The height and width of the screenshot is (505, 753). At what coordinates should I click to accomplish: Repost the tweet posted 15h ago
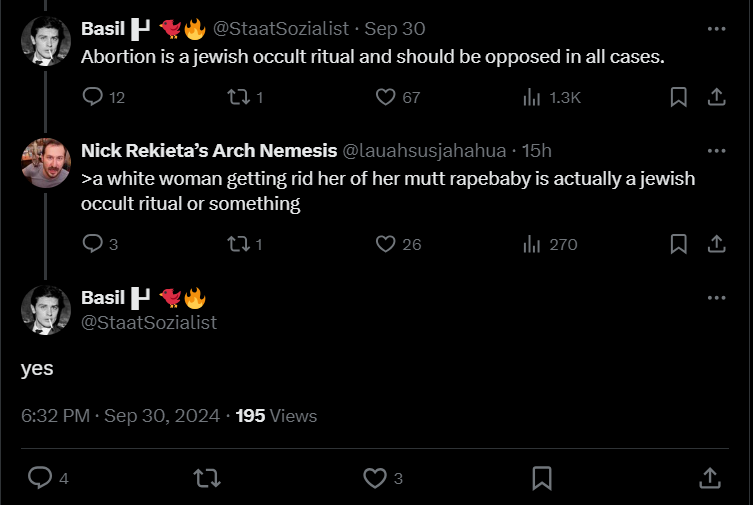click(x=239, y=244)
